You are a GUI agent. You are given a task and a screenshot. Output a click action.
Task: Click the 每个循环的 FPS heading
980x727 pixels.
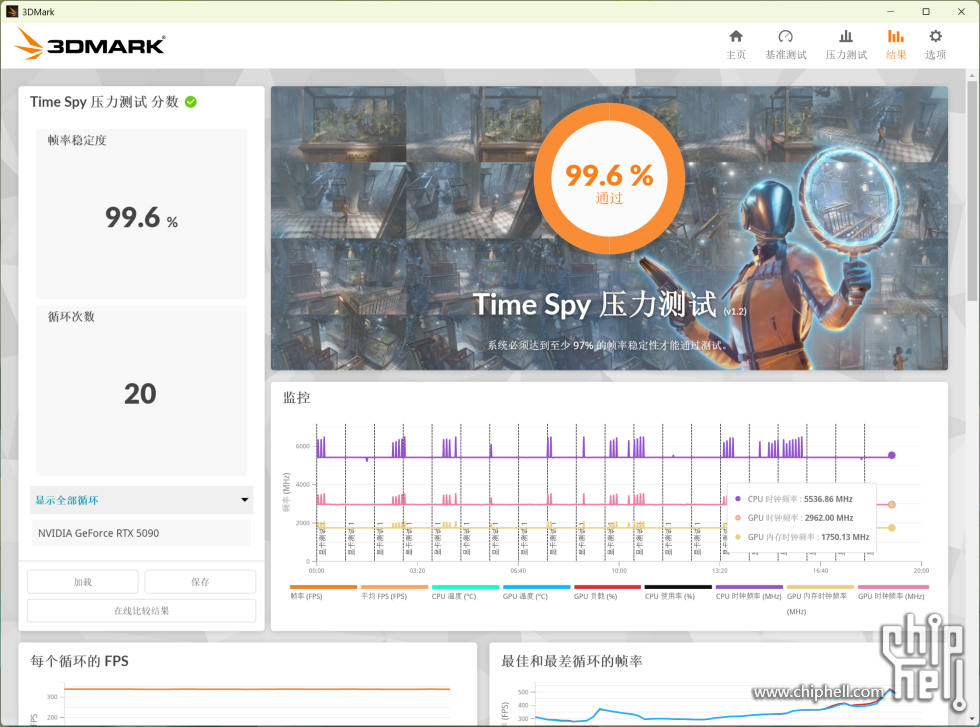click(x=79, y=661)
